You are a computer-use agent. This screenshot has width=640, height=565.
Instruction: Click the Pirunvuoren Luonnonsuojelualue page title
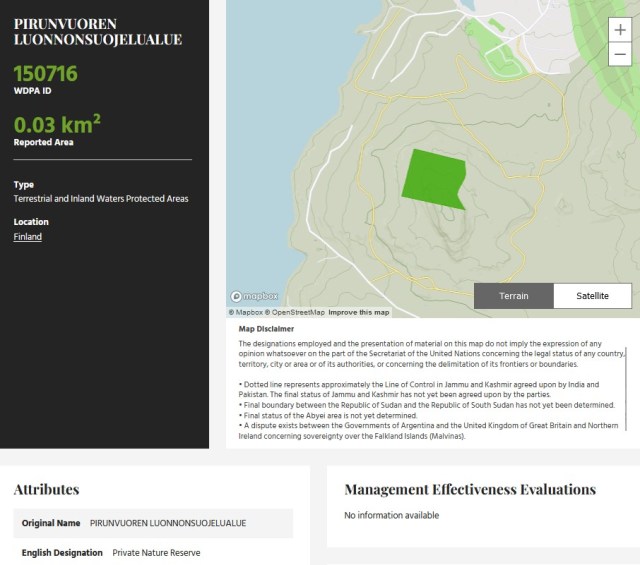97,31
